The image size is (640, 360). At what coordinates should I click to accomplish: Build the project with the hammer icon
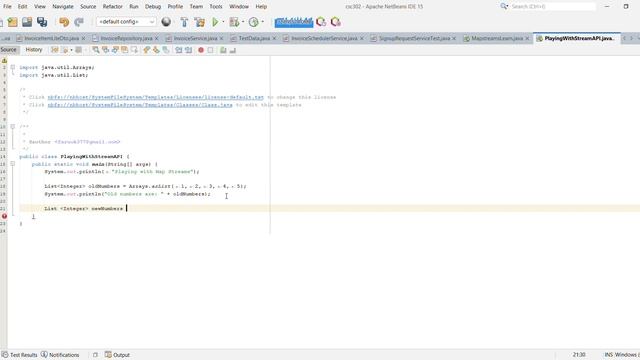coord(184,22)
